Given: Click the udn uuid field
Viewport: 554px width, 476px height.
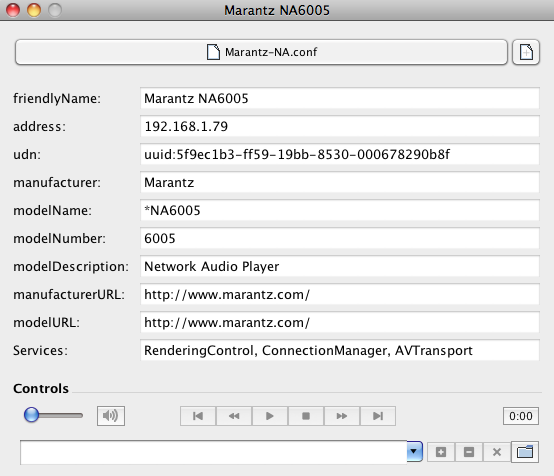Looking at the screenshot, I should (340, 154).
